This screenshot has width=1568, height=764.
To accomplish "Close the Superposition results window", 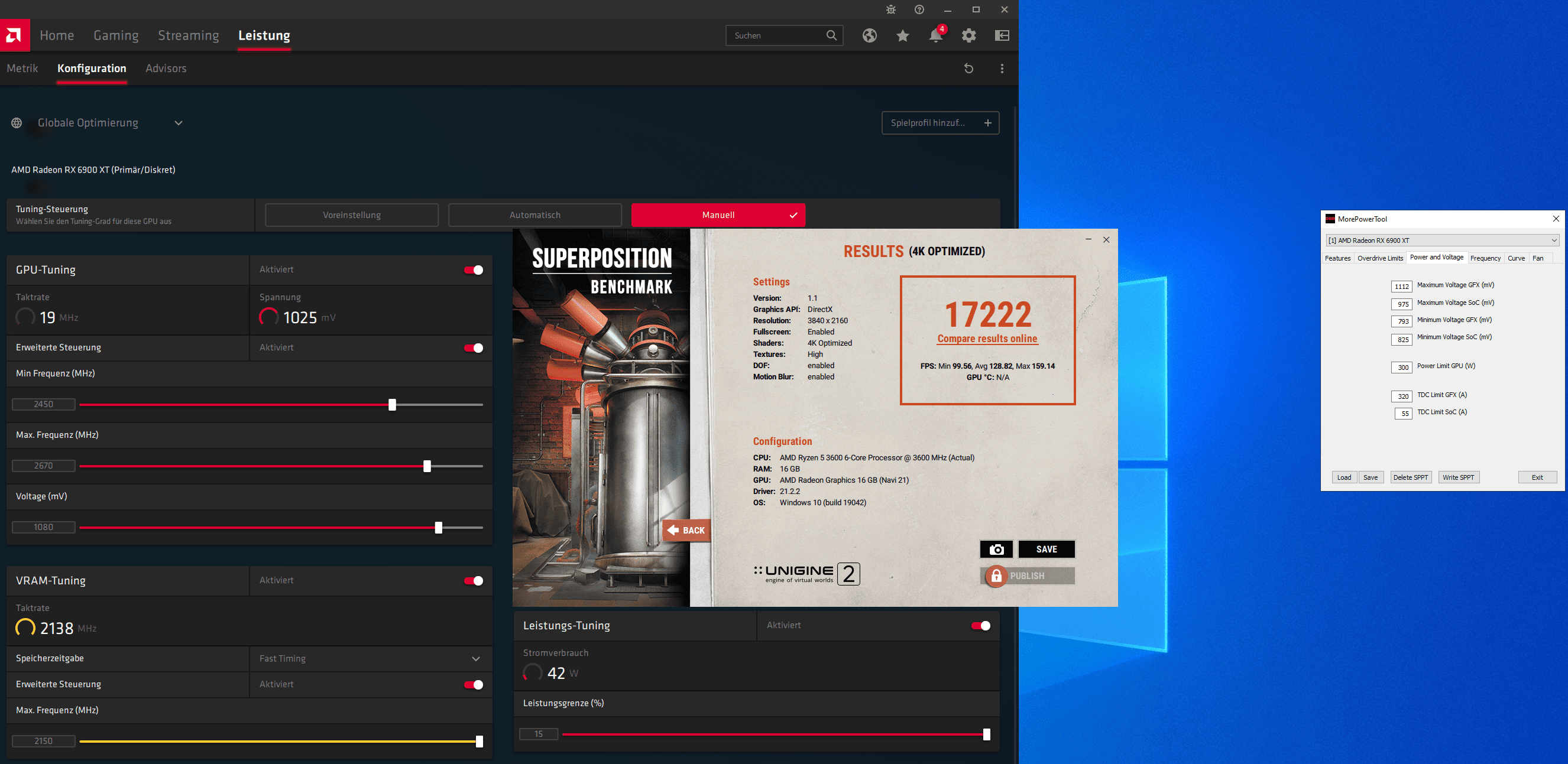I will [x=1106, y=240].
